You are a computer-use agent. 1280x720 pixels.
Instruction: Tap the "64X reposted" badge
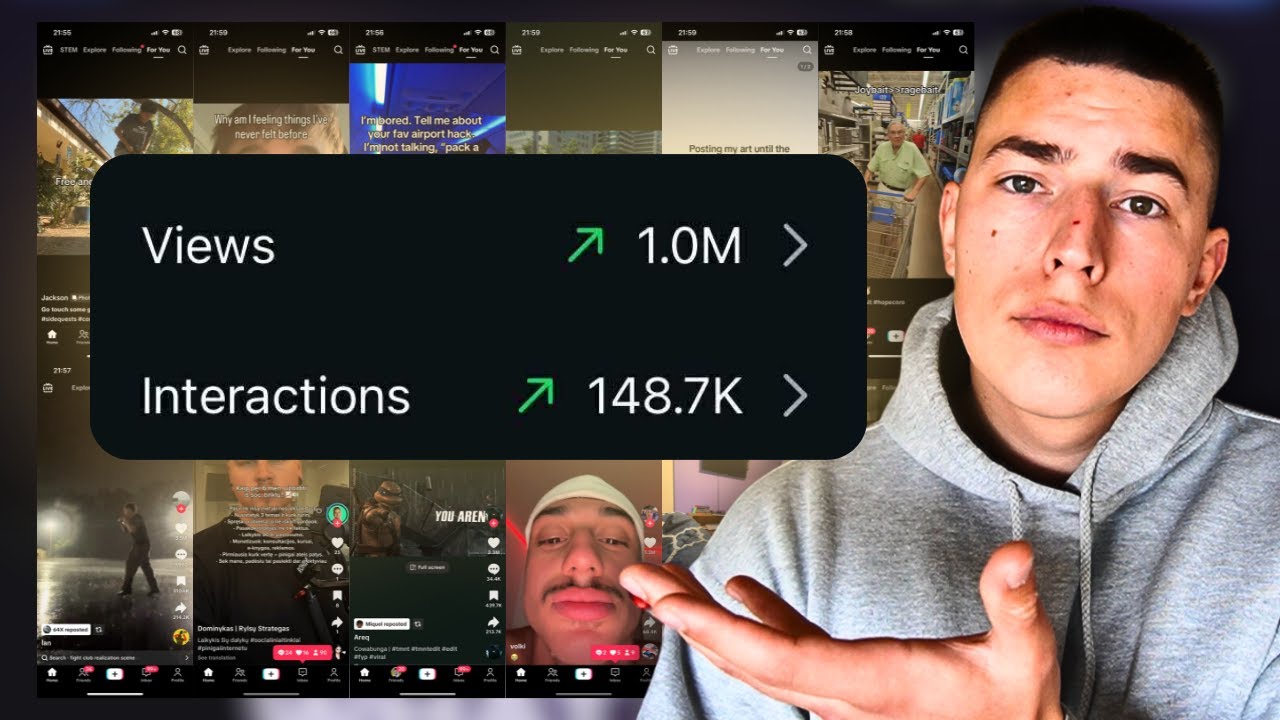click(x=66, y=630)
